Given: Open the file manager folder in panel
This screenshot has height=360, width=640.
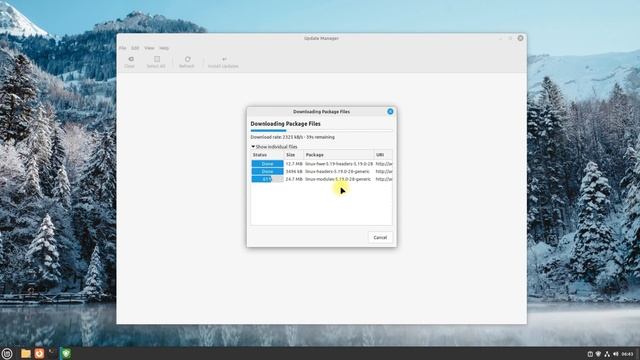Looking at the screenshot, I should (x=26, y=353).
